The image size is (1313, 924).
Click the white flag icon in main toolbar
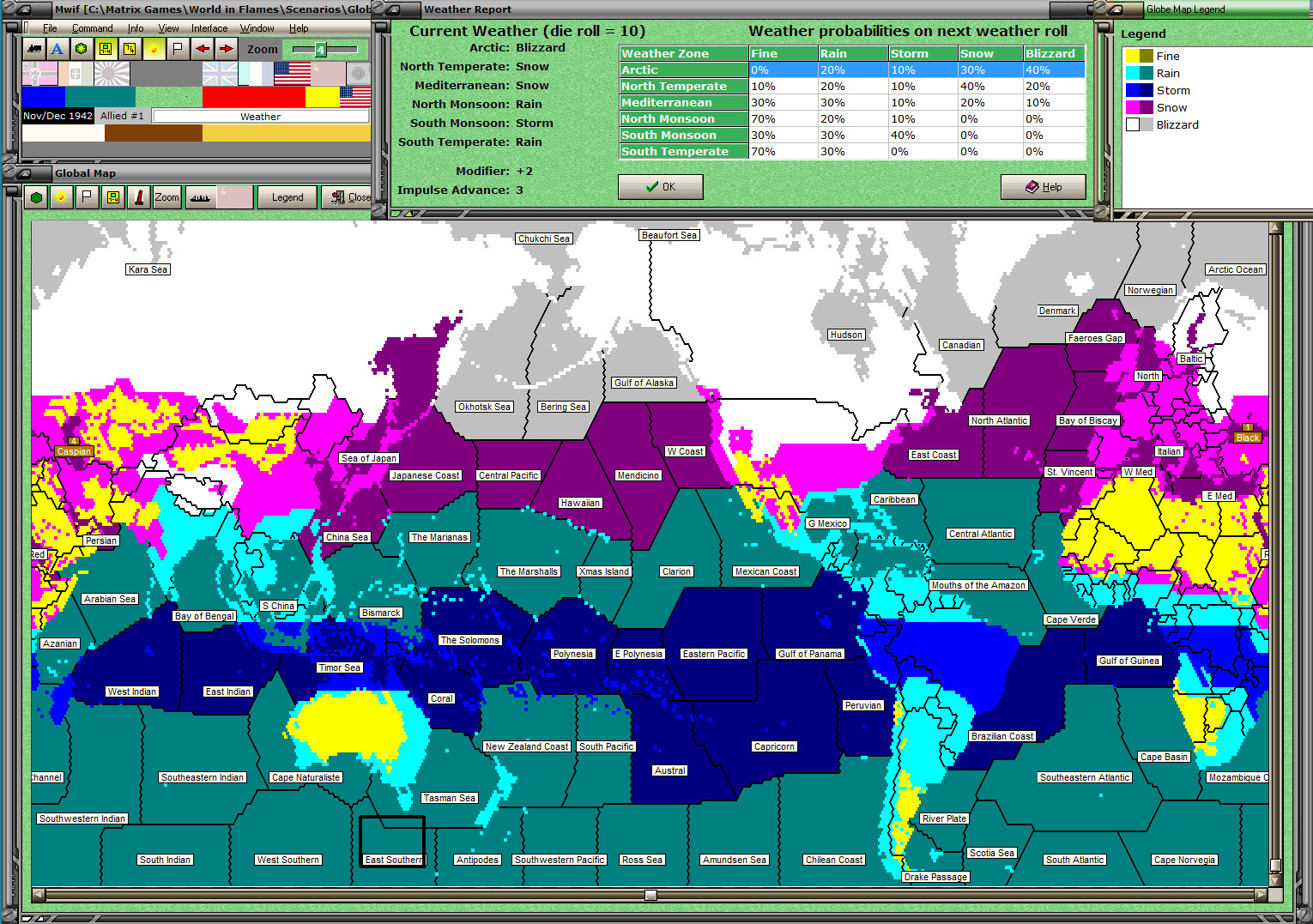[178, 49]
